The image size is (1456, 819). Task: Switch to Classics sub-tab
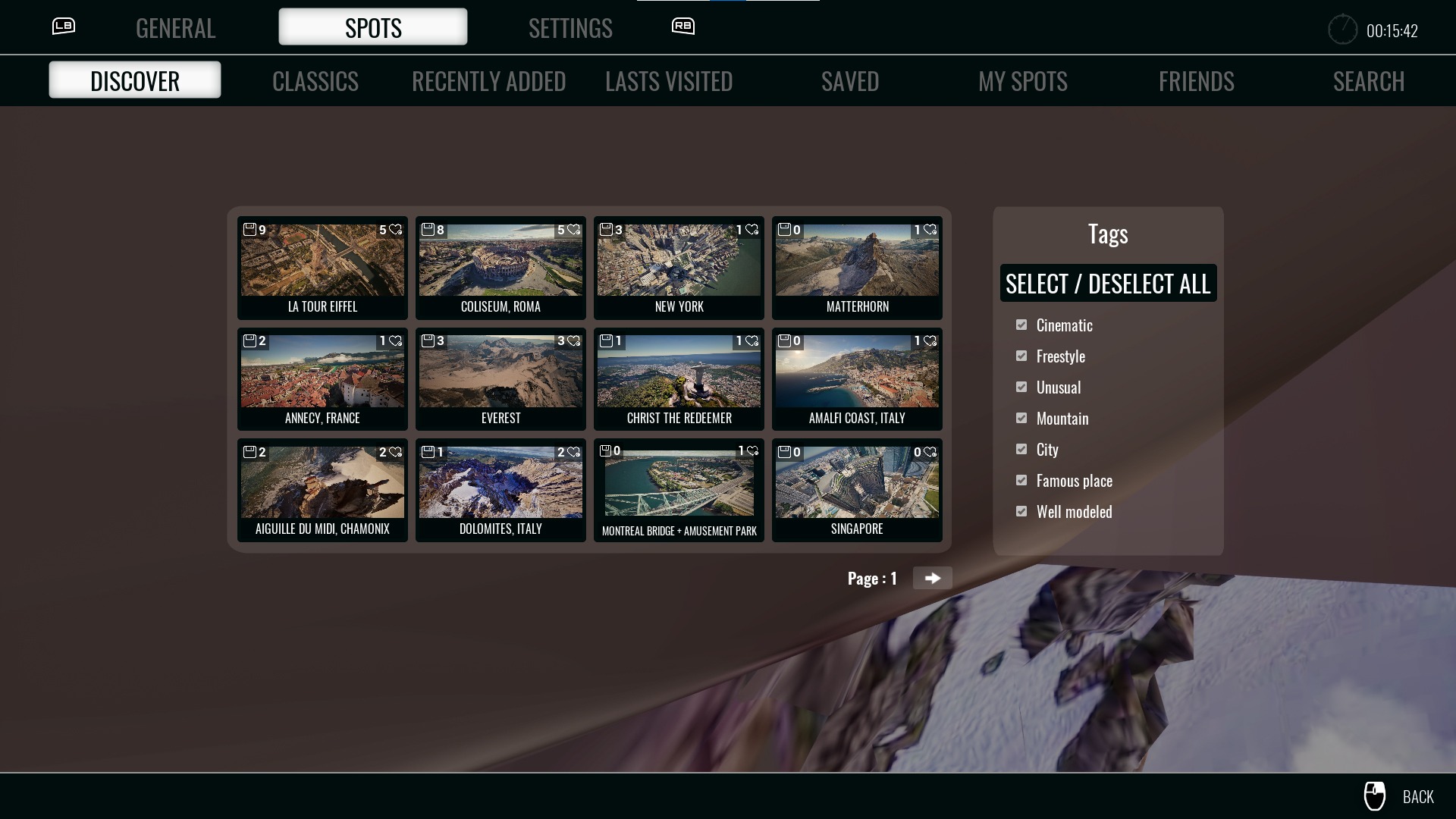point(315,81)
